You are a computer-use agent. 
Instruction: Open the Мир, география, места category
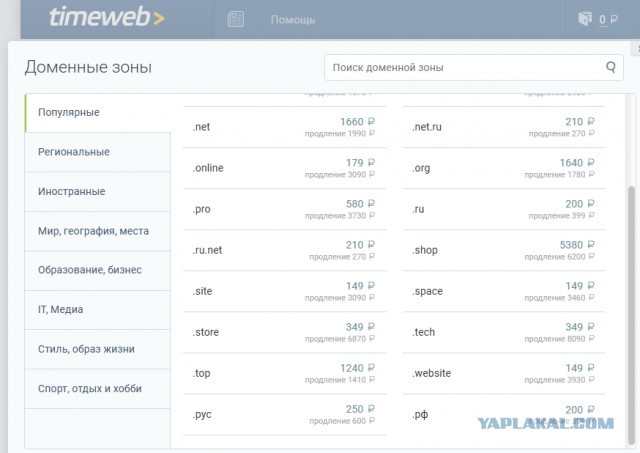click(x=98, y=231)
